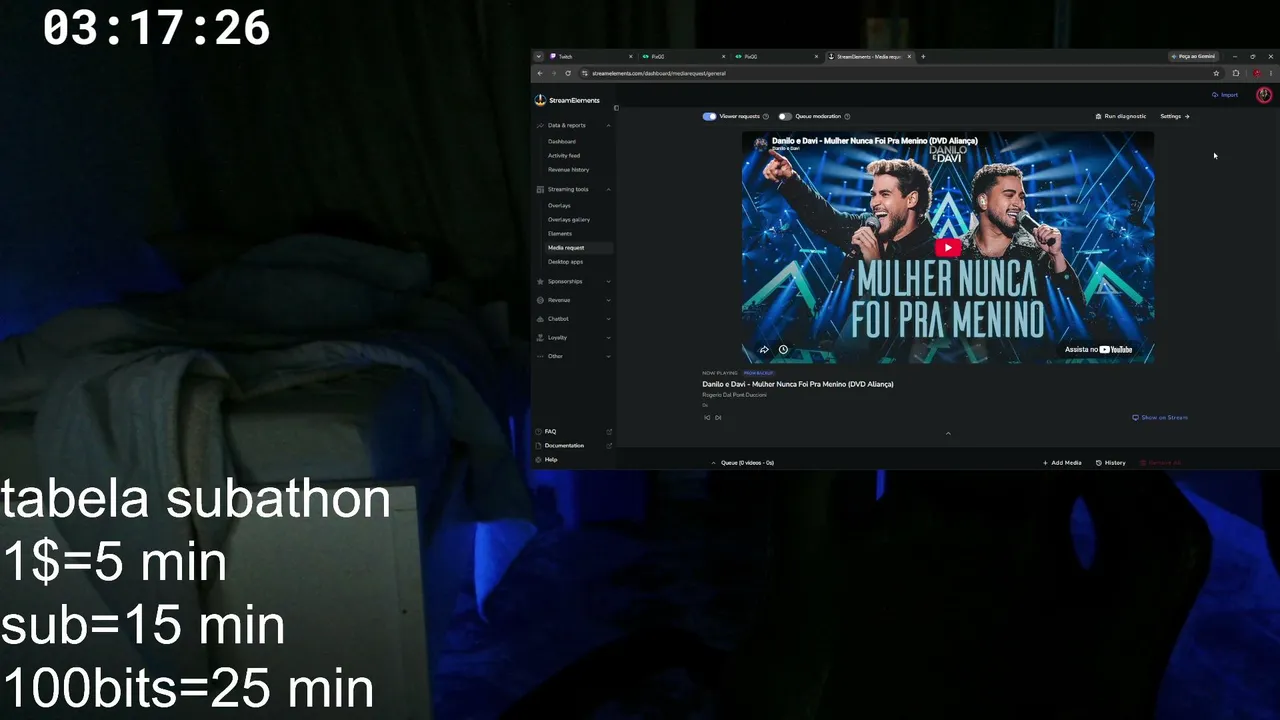Expand the Chatbot section chevron
The image size is (1280, 720).
[608, 319]
